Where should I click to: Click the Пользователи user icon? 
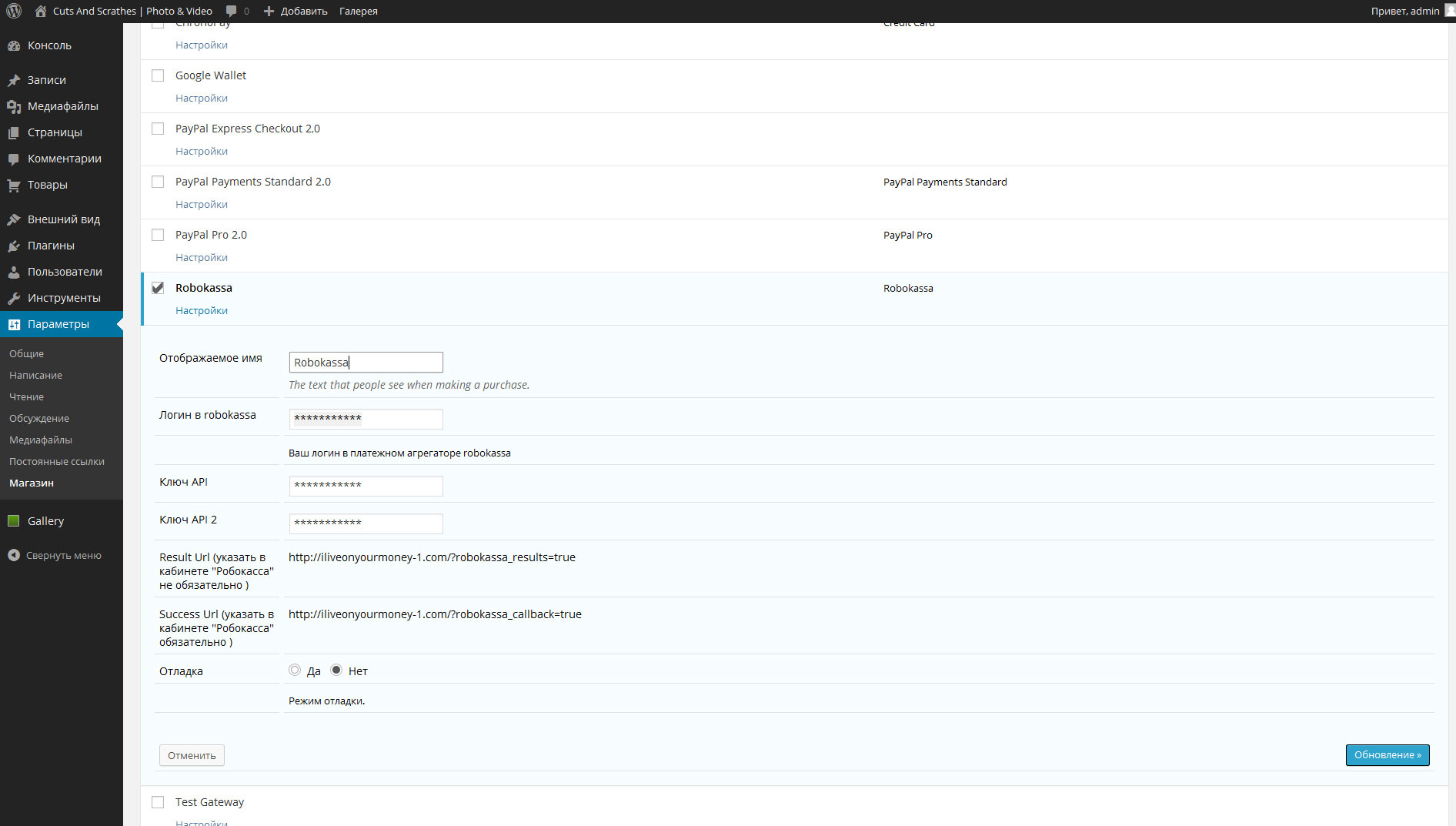pyautogui.click(x=14, y=272)
